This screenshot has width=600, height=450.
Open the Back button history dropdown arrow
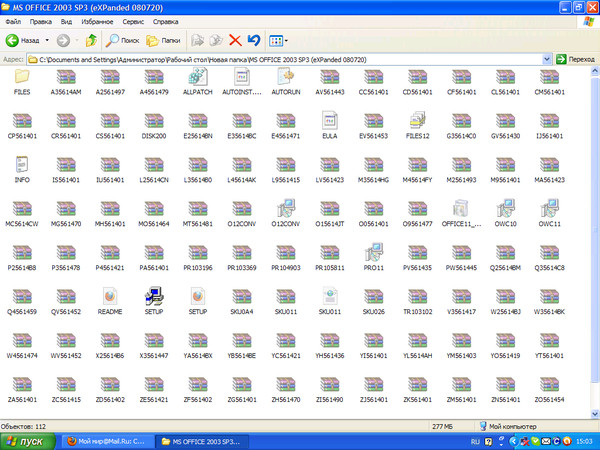47,40
